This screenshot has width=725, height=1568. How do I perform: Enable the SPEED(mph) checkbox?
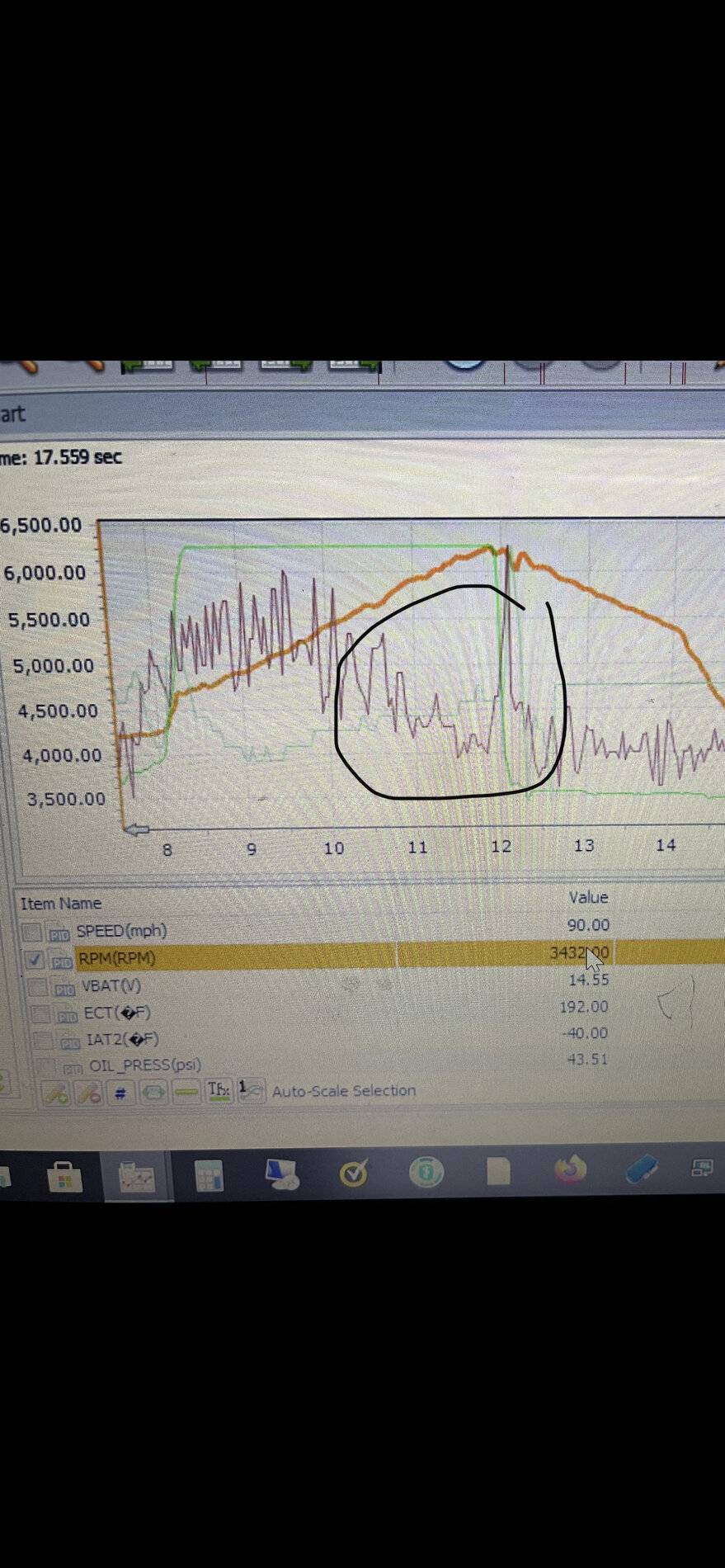pyautogui.click(x=32, y=933)
